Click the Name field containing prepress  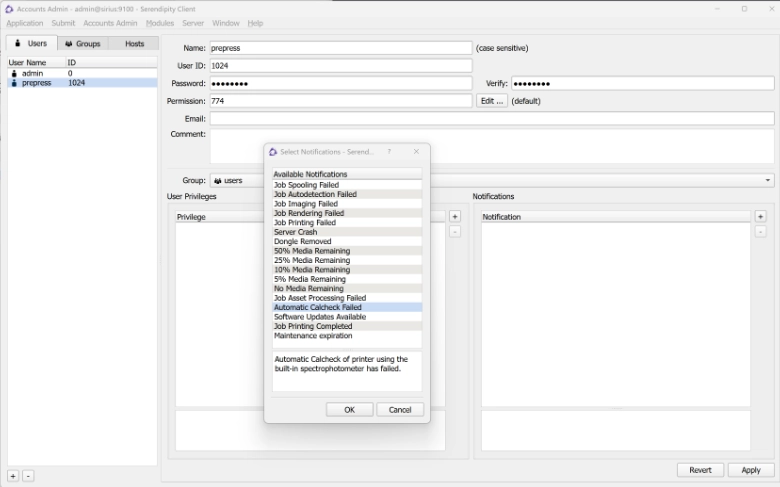[341, 48]
